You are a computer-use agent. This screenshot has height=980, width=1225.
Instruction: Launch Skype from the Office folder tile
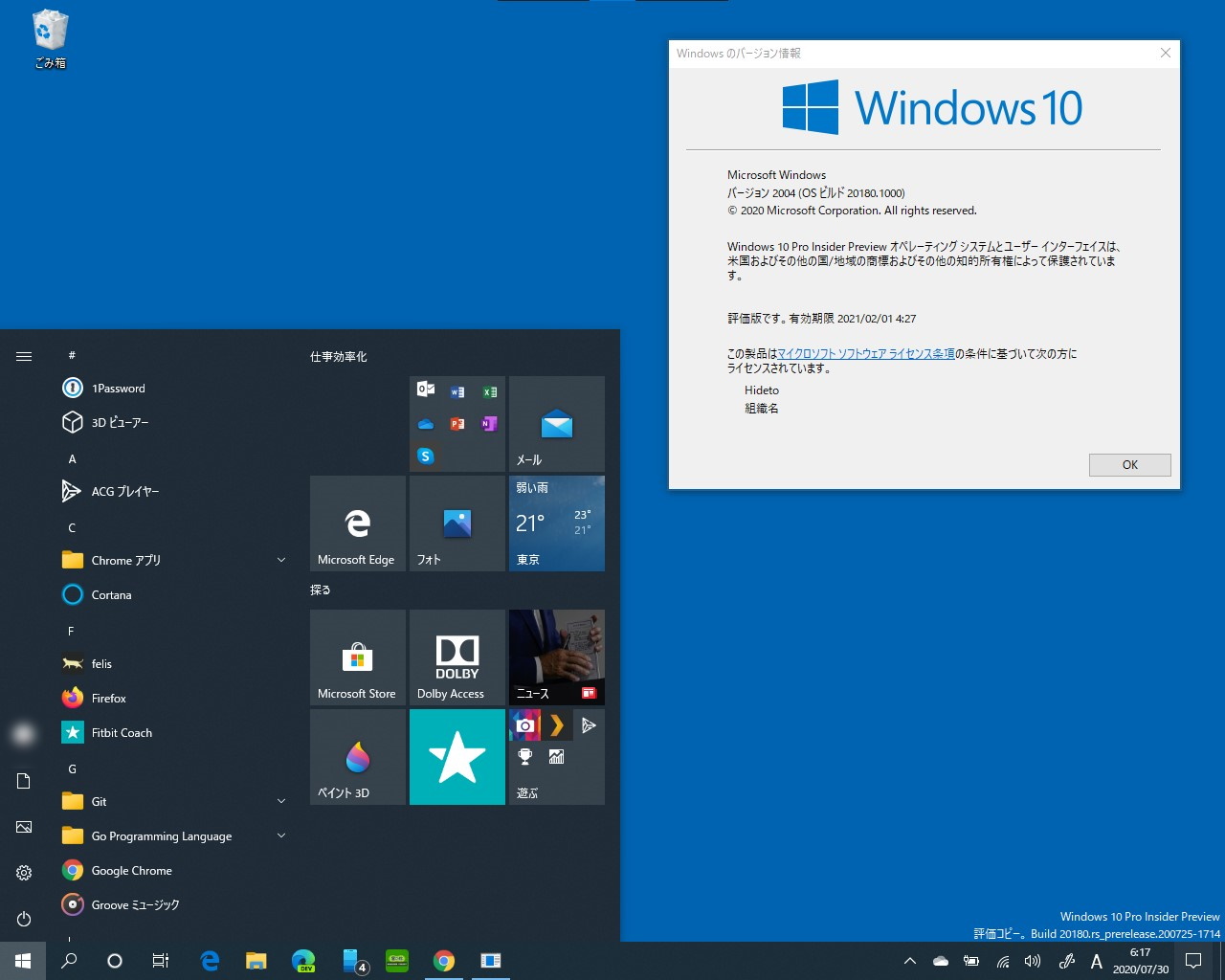(x=425, y=457)
